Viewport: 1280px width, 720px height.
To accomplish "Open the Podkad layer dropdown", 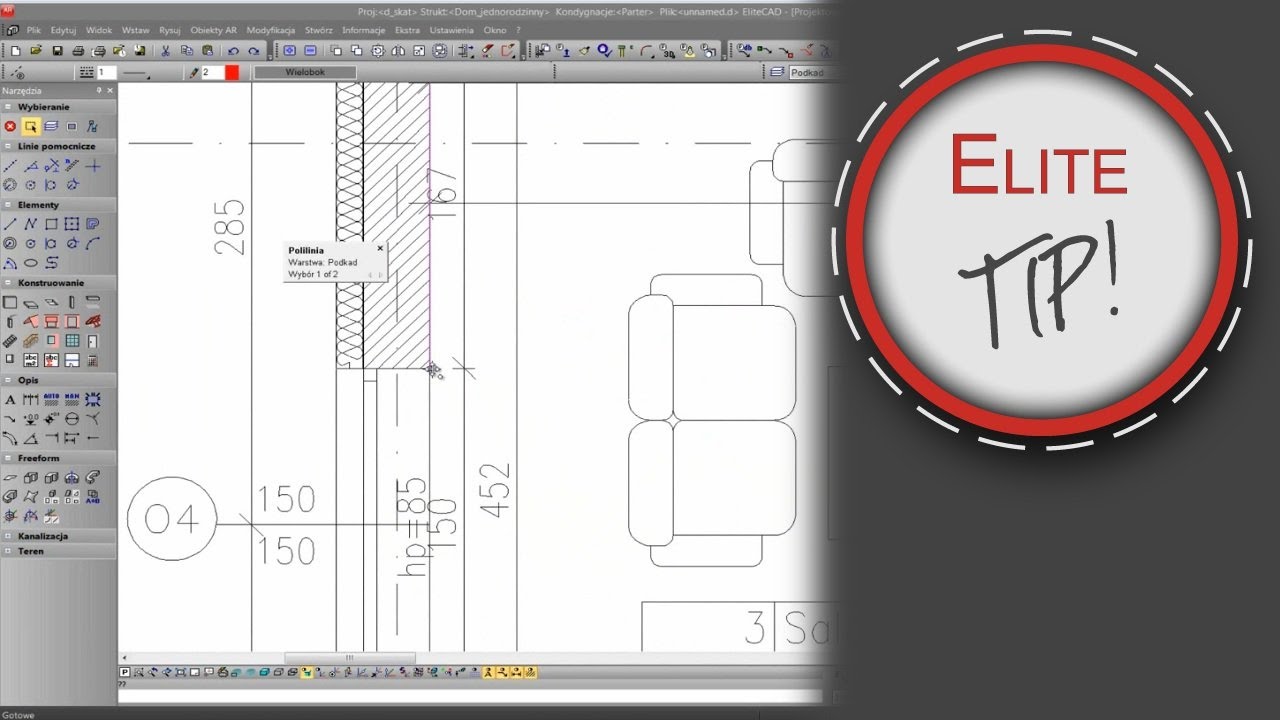I will (x=814, y=73).
